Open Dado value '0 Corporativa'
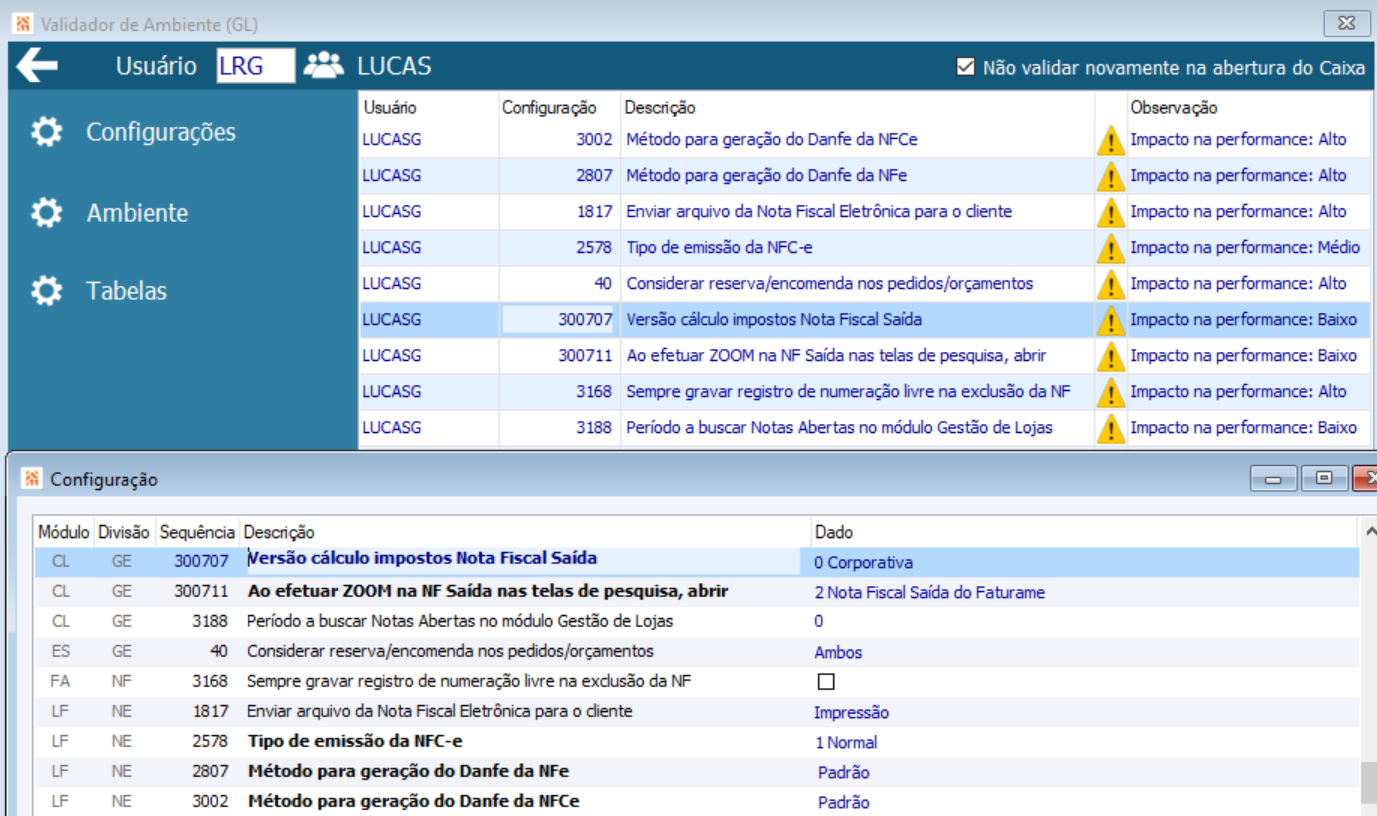Image resolution: width=1377 pixels, height=816 pixels. tap(863, 563)
